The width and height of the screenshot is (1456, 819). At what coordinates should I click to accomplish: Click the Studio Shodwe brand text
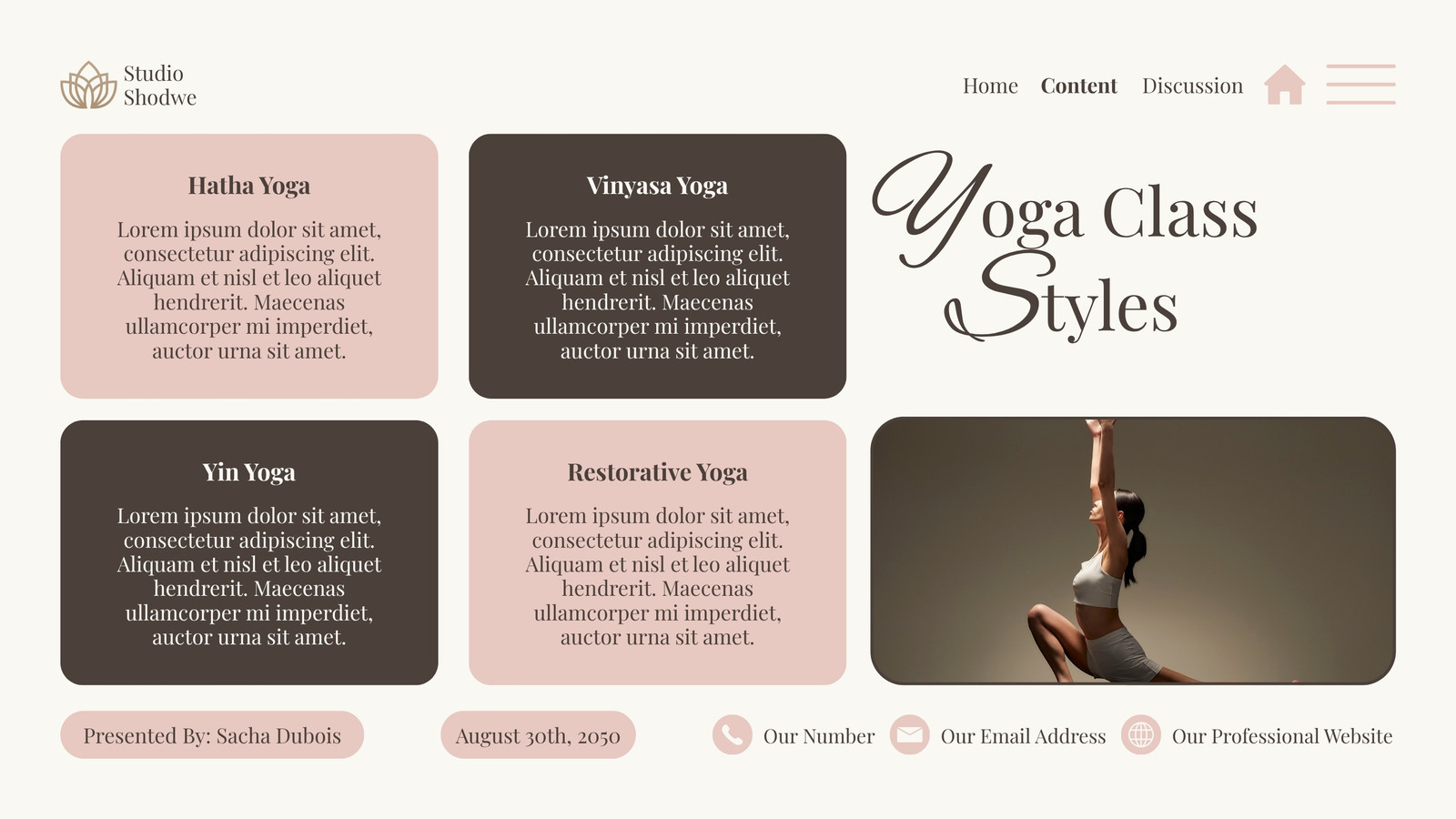click(159, 86)
